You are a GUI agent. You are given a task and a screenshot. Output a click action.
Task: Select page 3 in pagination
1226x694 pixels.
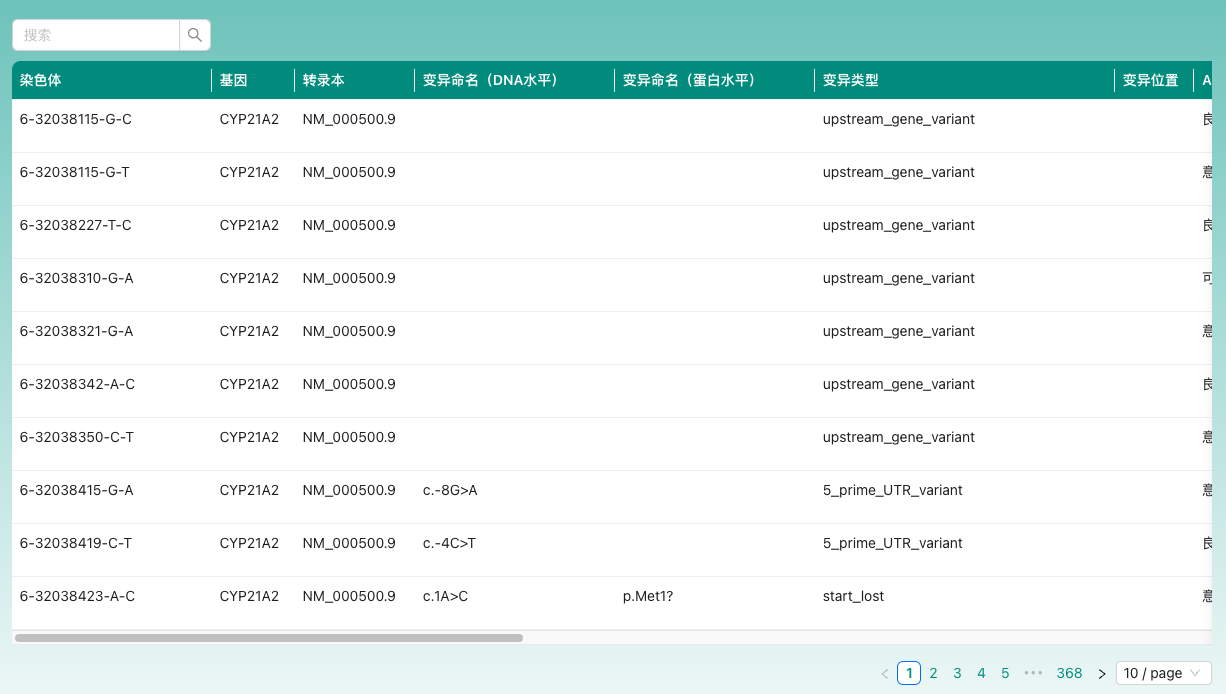click(957, 673)
